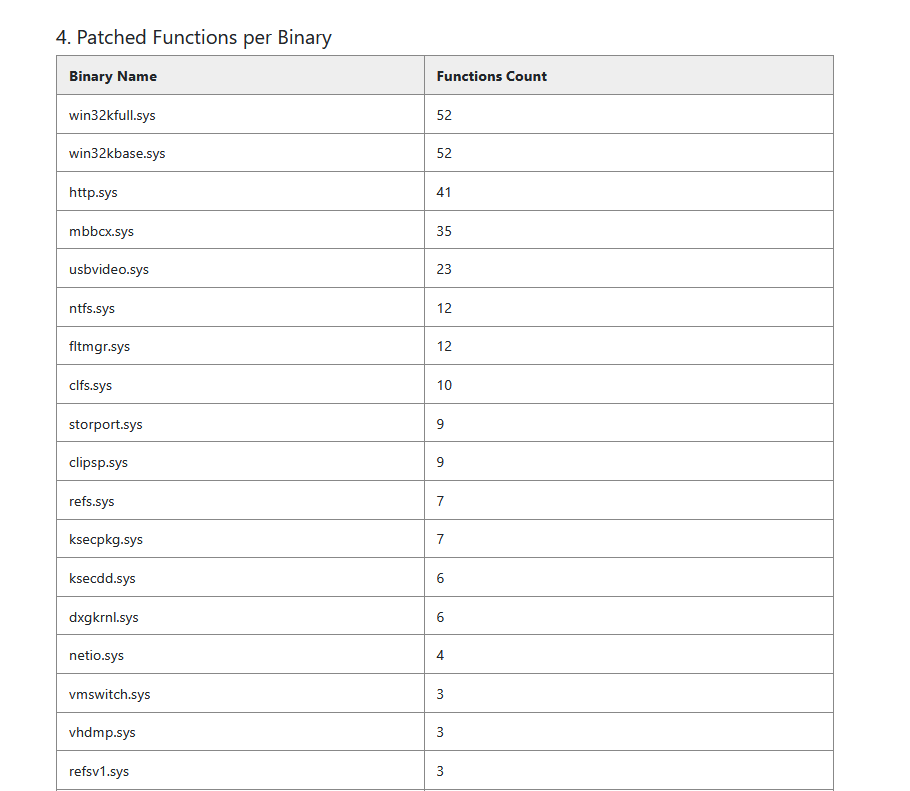The width and height of the screenshot is (910, 791).
Task: Select the dxgkrnl.sys table entry
Action: coord(104,617)
